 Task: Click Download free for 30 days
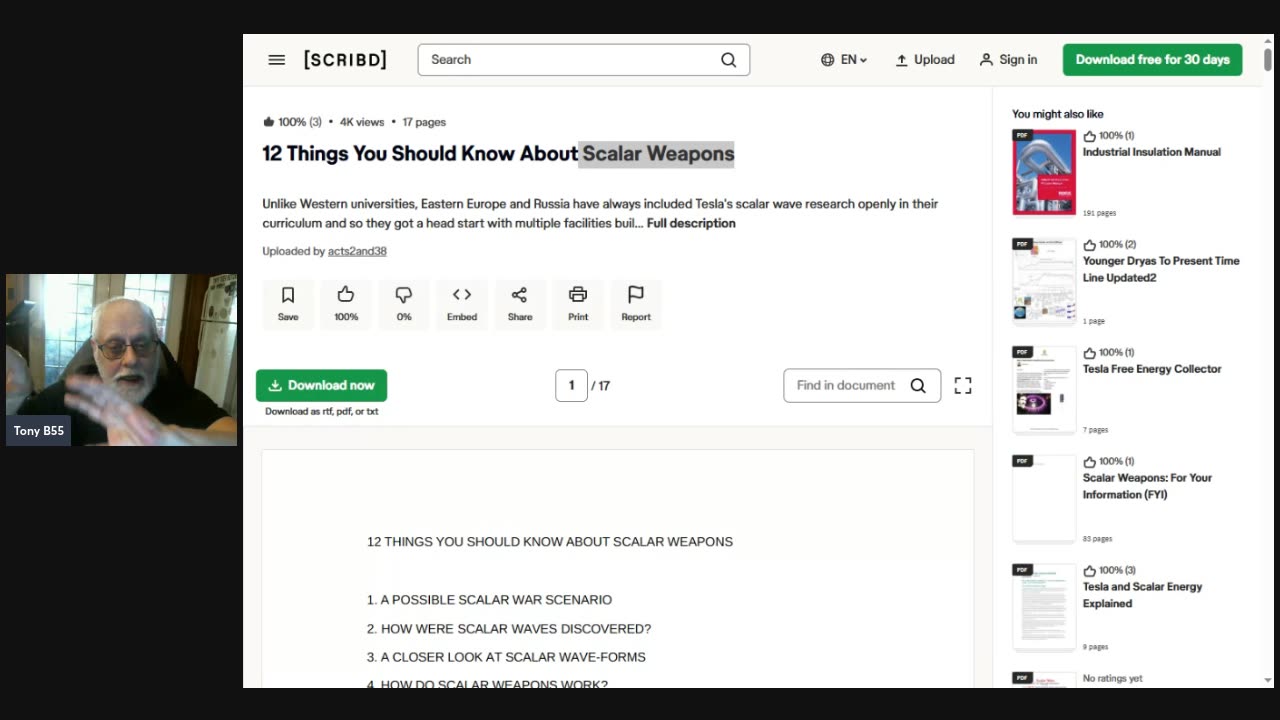click(1152, 60)
